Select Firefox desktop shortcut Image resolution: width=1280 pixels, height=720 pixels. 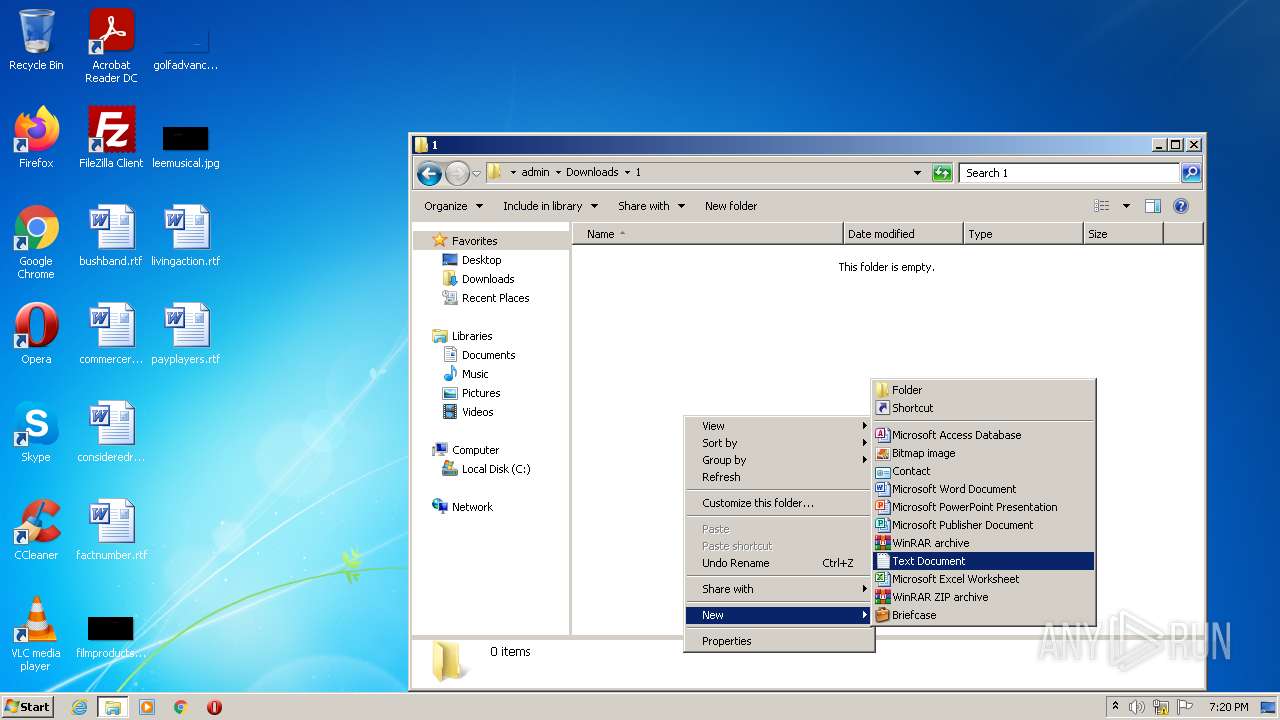[x=36, y=138]
